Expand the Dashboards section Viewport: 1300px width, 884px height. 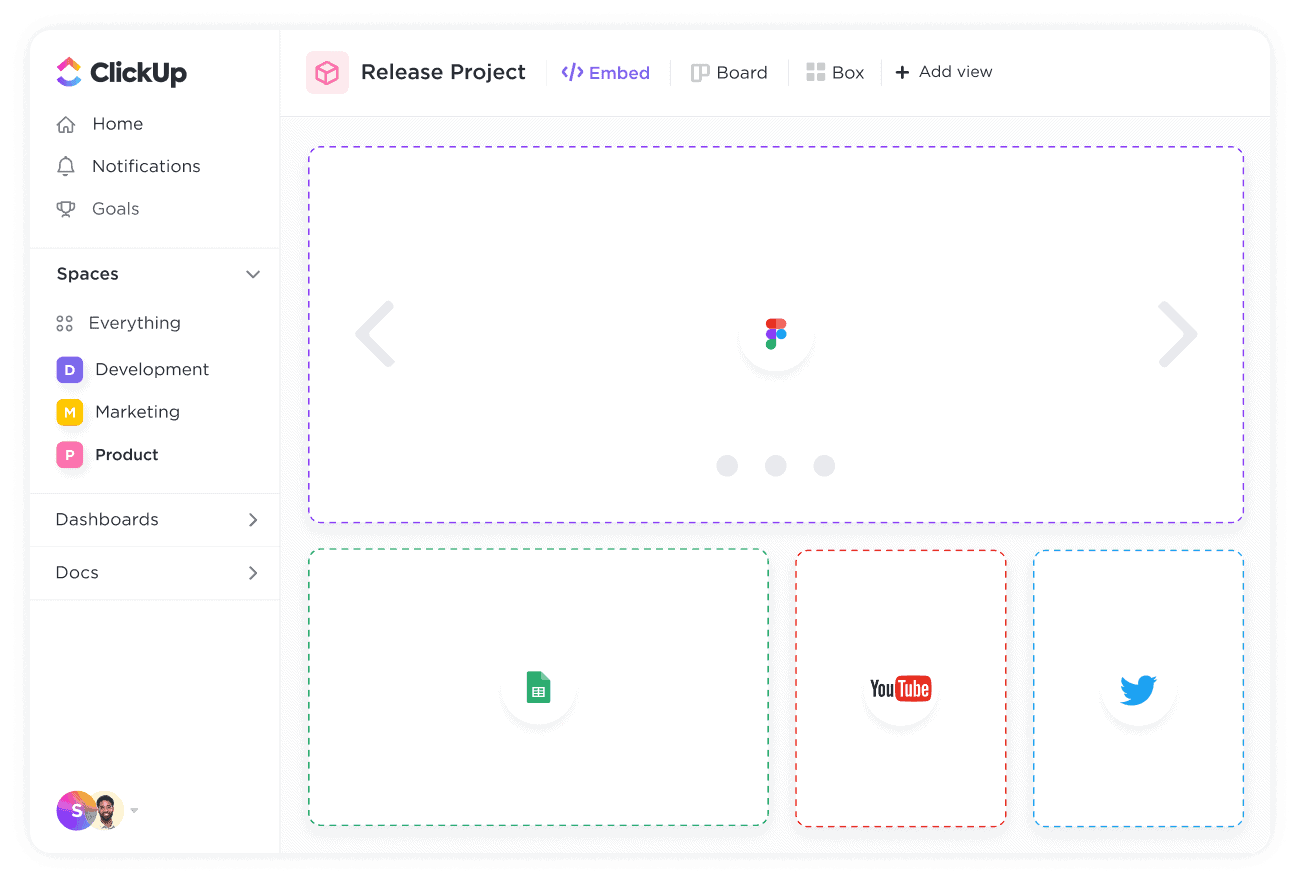(x=253, y=520)
